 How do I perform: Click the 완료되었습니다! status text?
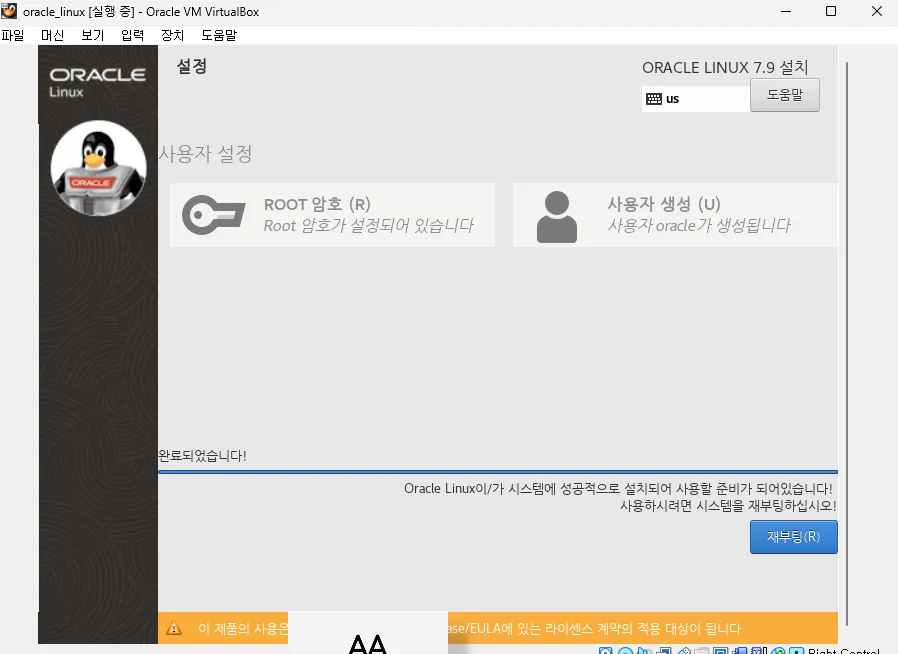(x=202, y=456)
